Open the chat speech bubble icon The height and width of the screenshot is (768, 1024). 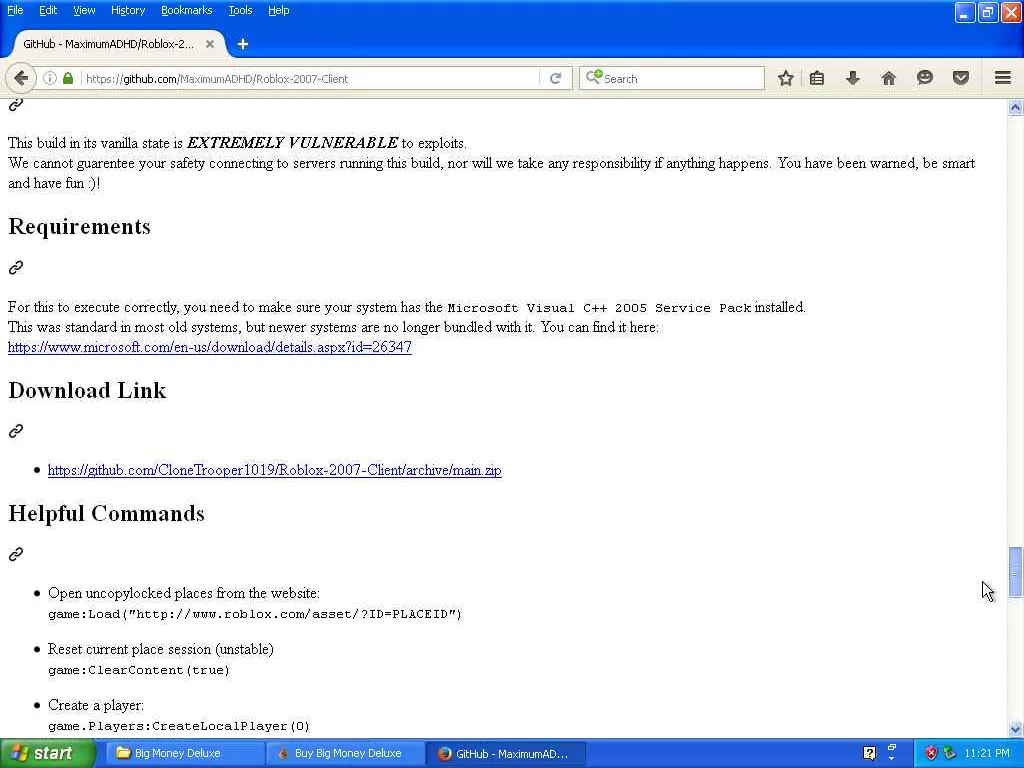point(925,78)
